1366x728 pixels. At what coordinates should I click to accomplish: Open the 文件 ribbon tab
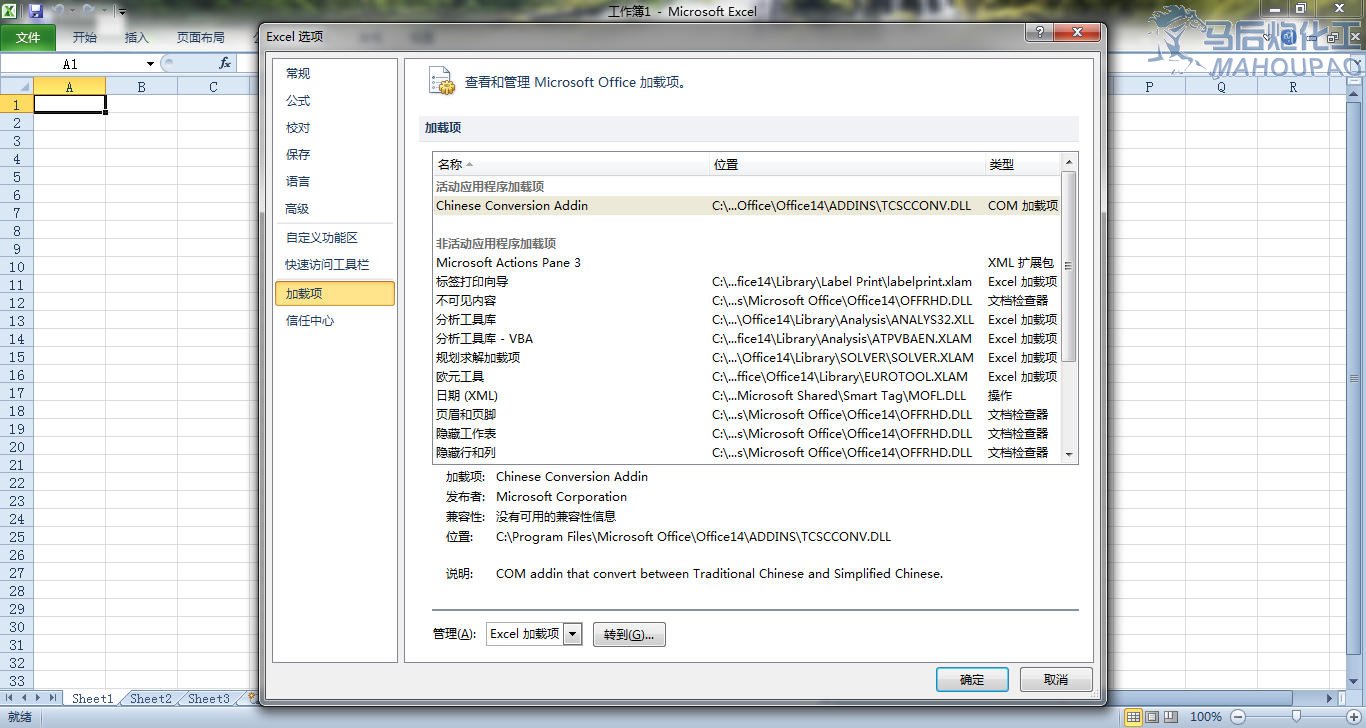(x=28, y=38)
